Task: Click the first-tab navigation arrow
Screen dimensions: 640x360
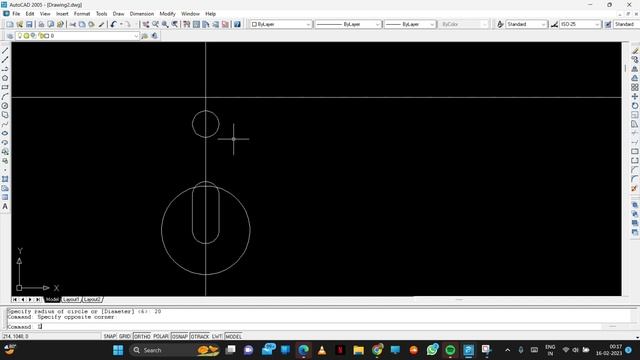Action: [15, 300]
